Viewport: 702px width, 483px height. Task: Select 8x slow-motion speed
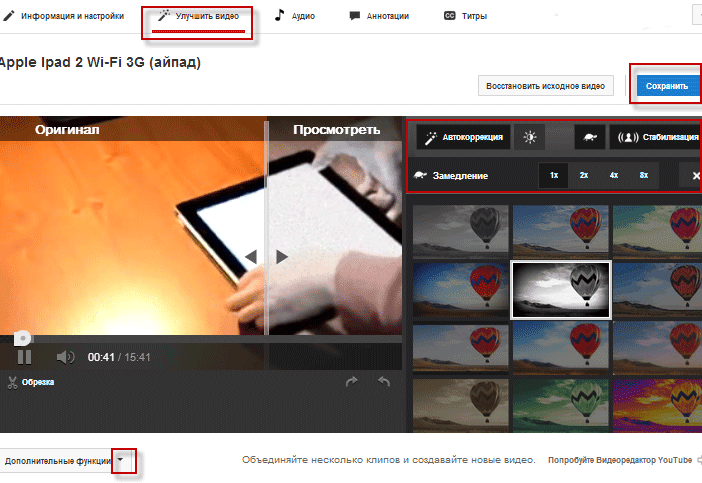(x=644, y=175)
